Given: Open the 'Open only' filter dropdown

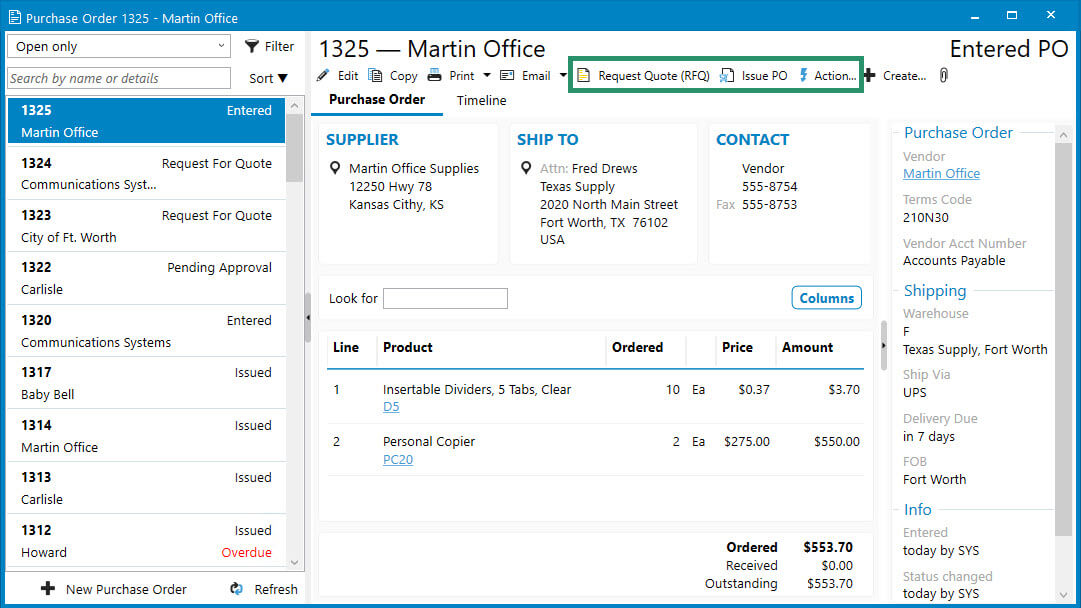Looking at the screenshot, I should [x=119, y=46].
